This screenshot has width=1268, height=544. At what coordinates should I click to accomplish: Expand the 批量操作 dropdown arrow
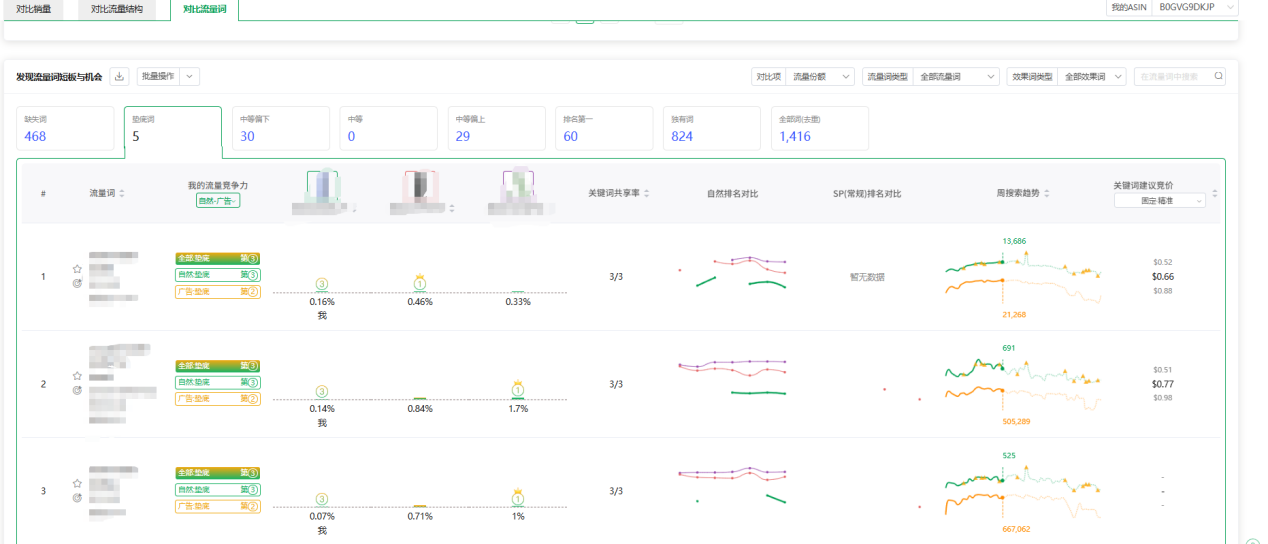tap(190, 76)
